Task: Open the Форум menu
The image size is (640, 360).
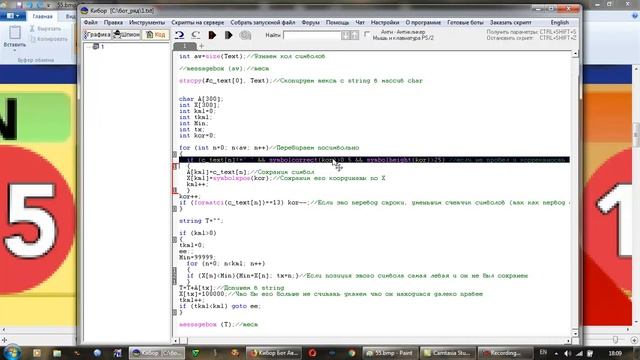Action: (x=310, y=22)
